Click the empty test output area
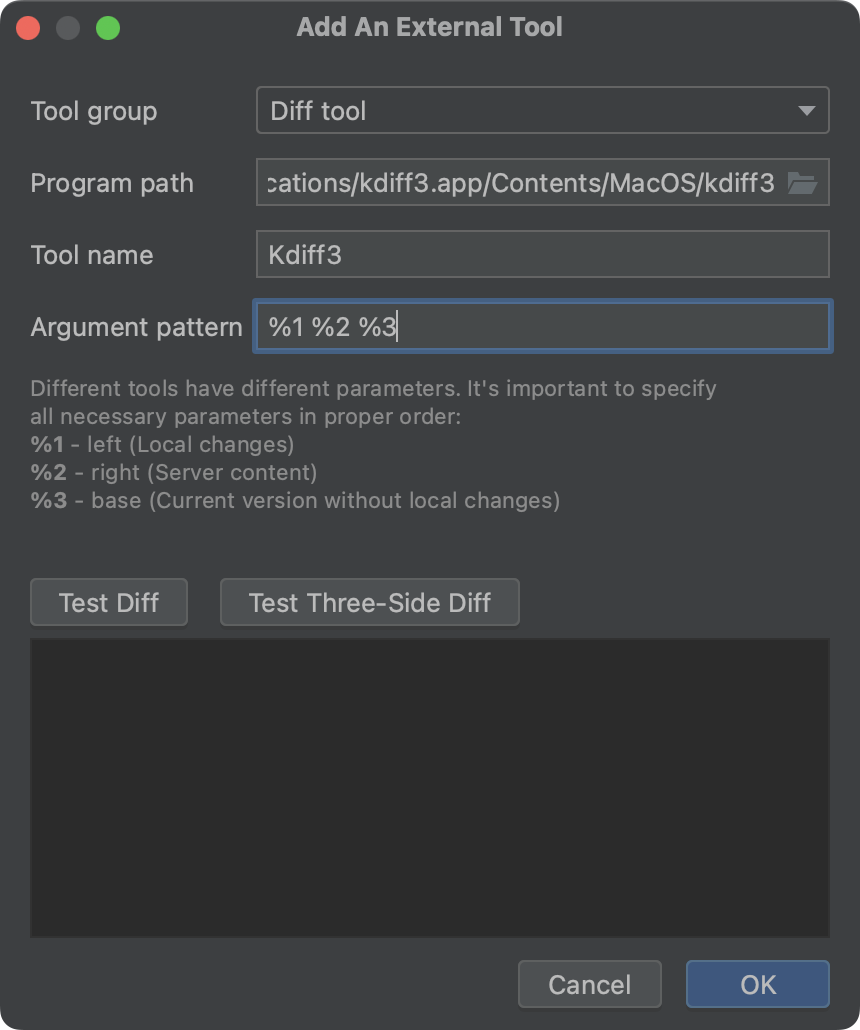This screenshot has height=1030, width=860. click(430, 787)
